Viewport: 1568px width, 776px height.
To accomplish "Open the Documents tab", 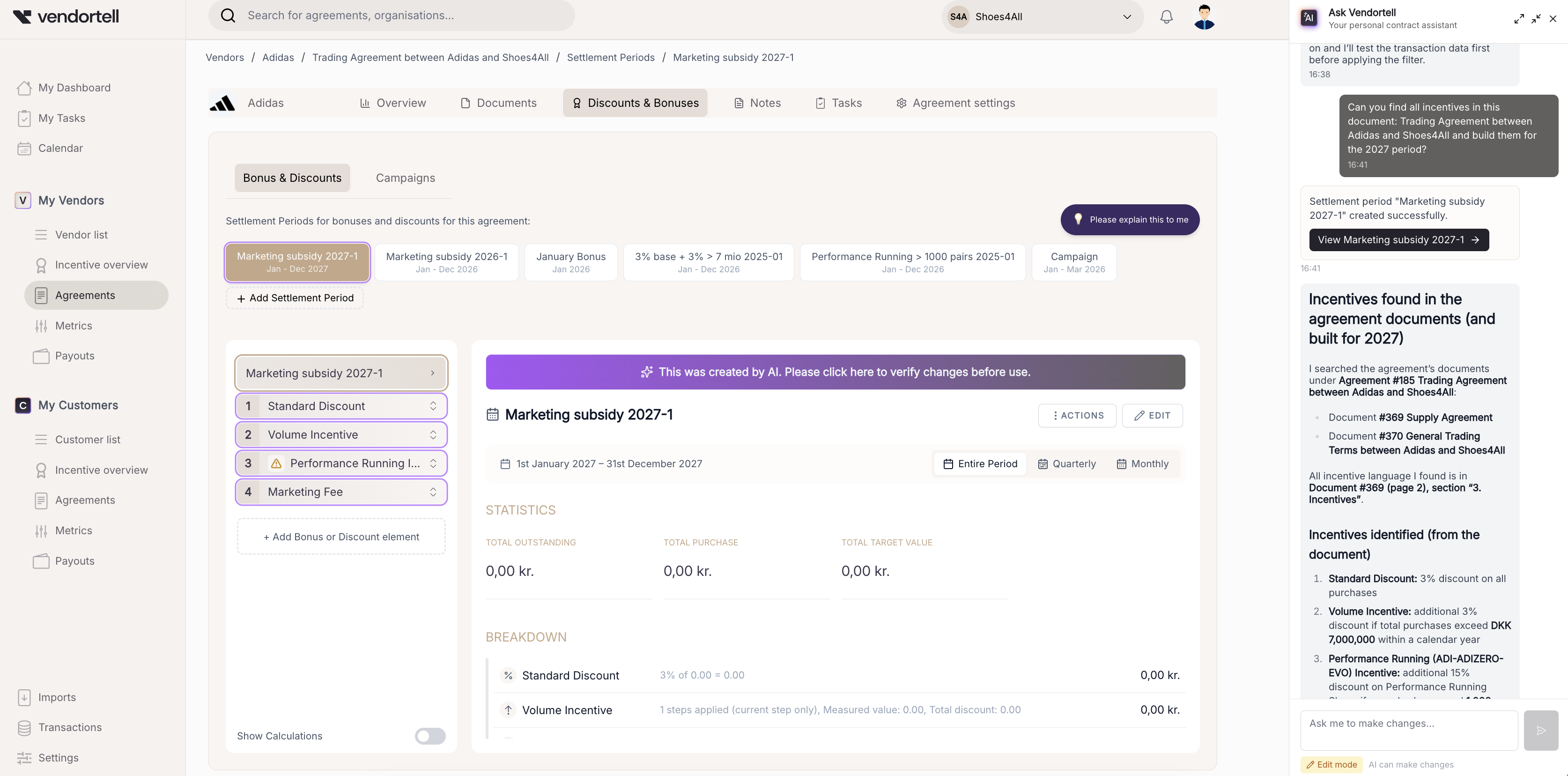I will coord(498,103).
